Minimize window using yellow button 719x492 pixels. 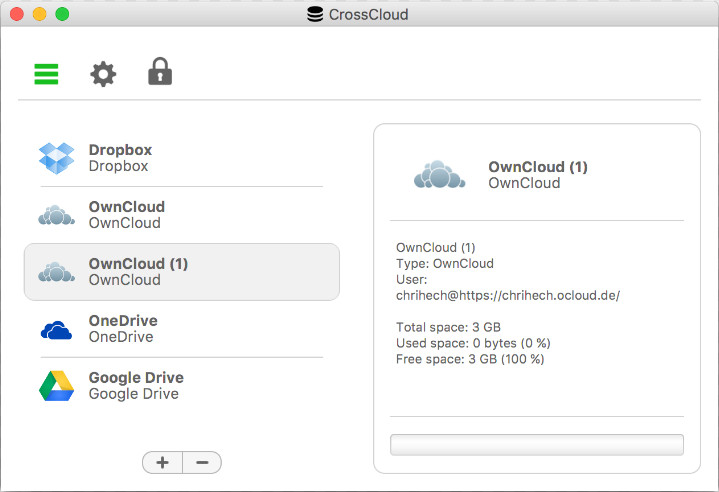pyautogui.click(x=39, y=14)
